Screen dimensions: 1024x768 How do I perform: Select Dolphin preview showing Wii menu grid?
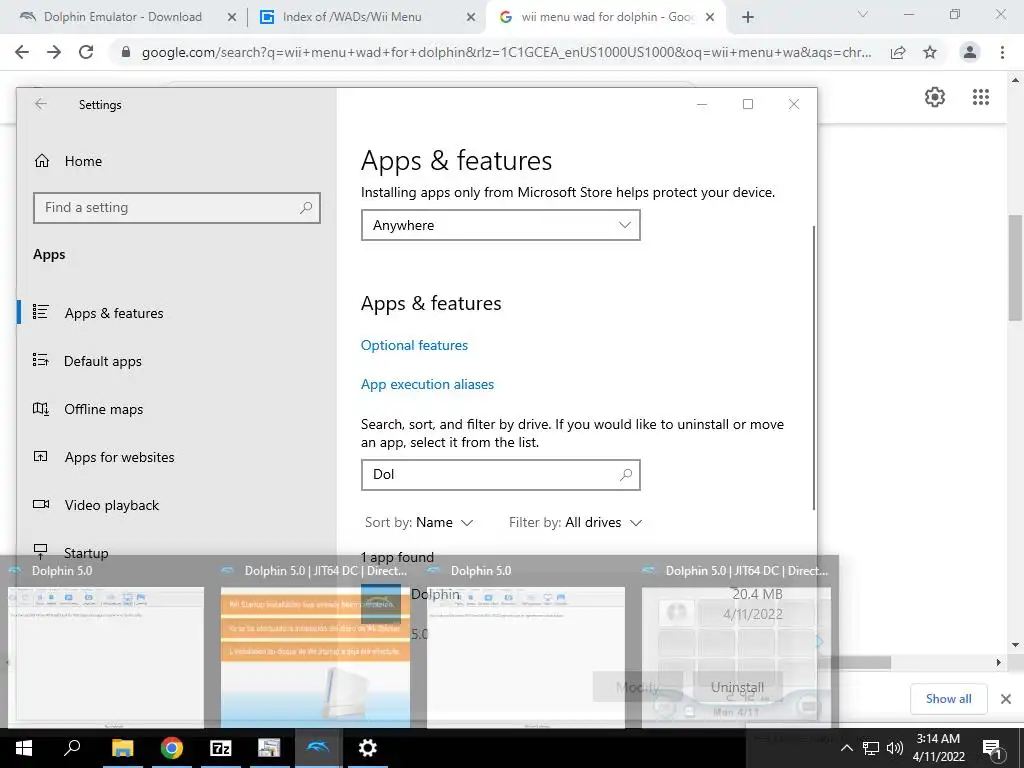click(736, 656)
